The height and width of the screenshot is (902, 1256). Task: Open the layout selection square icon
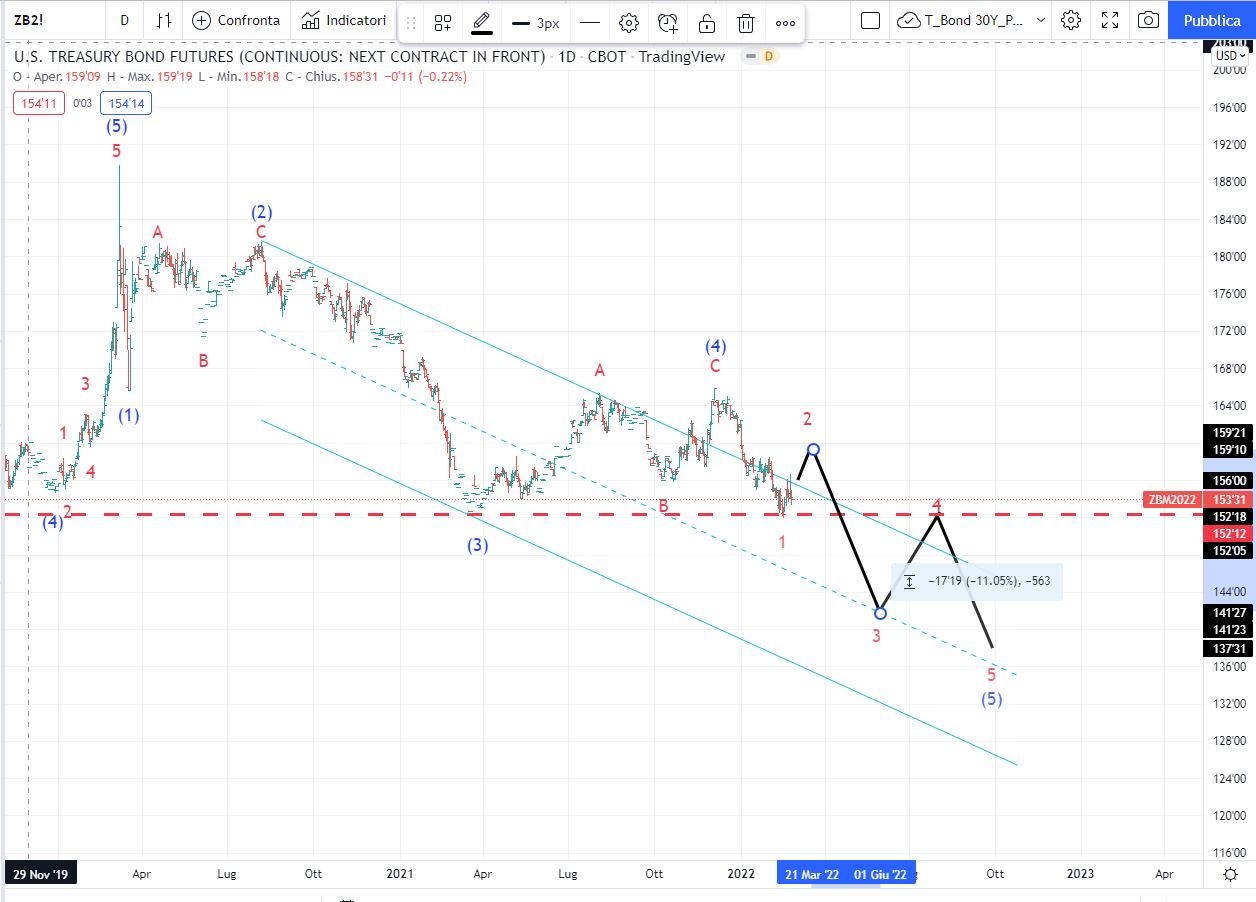tap(870, 20)
